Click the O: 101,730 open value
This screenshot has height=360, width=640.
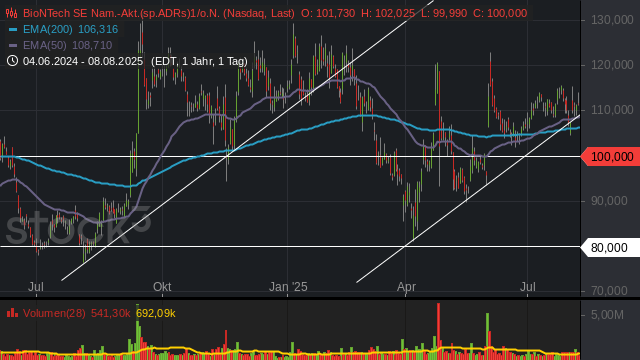click(x=328, y=13)
